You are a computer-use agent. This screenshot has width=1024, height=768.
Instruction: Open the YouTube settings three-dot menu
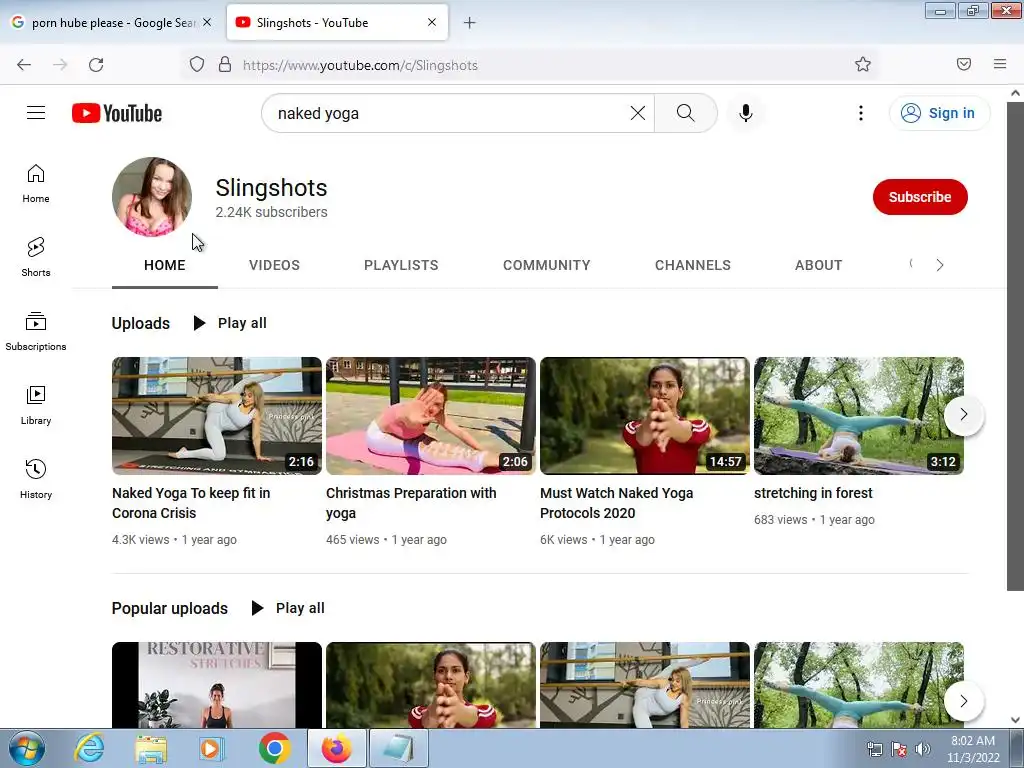(x=861, y=113)
